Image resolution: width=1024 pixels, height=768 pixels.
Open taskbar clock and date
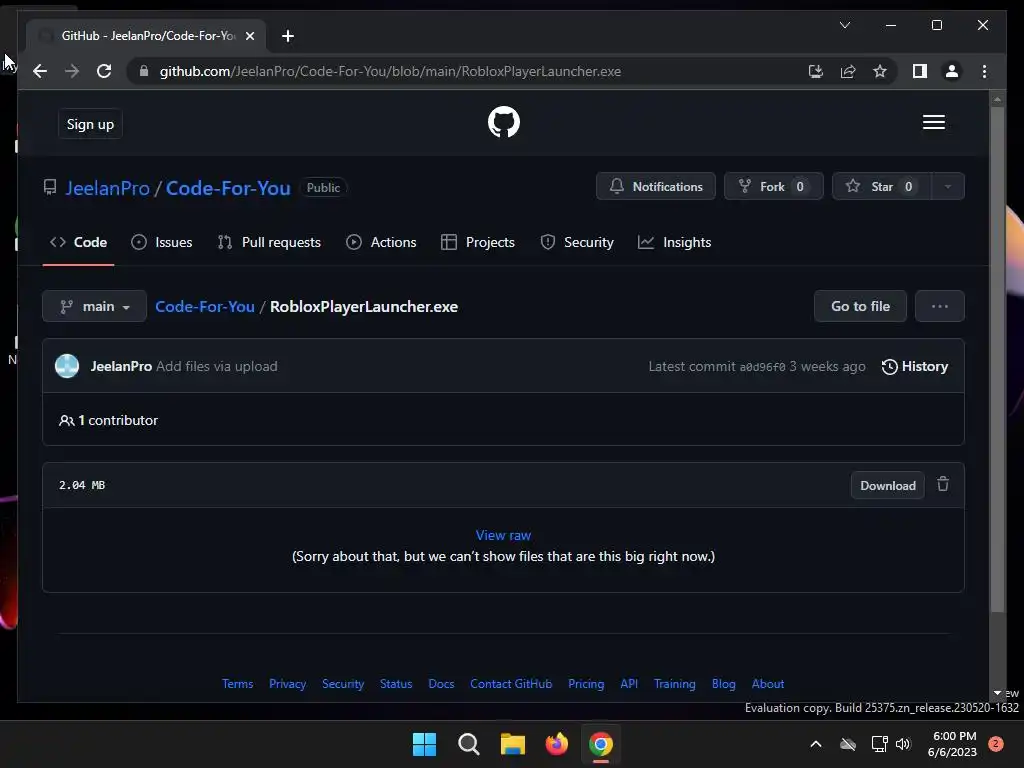pos(953,744)
